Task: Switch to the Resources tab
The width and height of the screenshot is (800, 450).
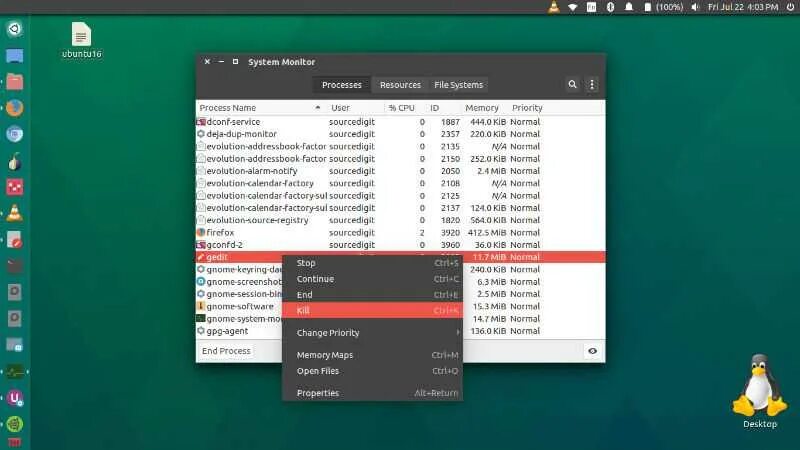Action: pos(401,85)
